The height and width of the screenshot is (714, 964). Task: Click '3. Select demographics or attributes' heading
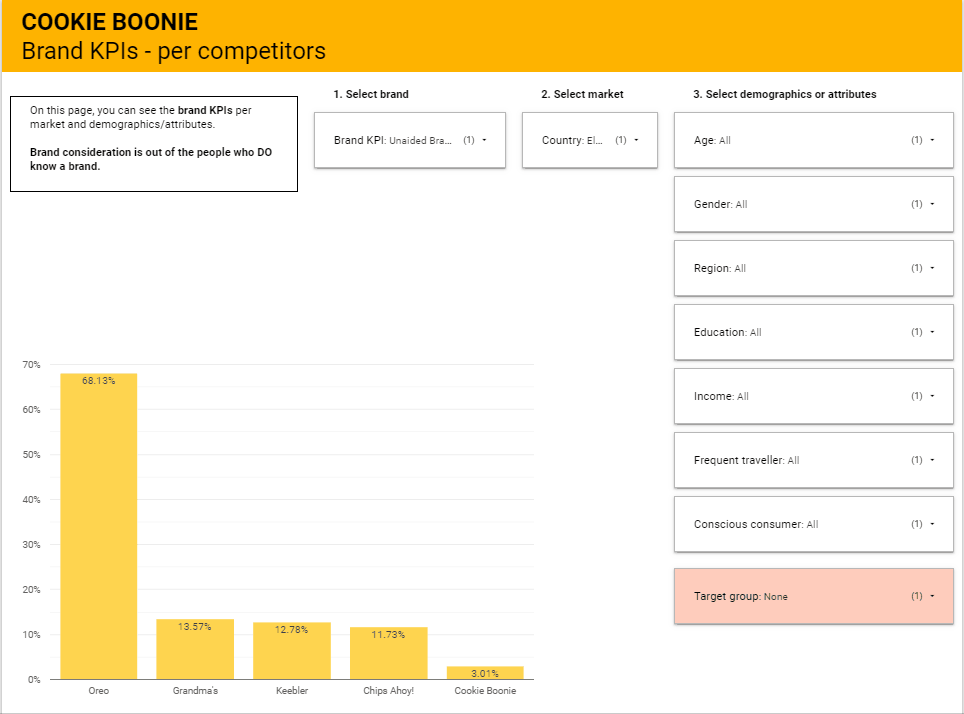coord(784,94)
